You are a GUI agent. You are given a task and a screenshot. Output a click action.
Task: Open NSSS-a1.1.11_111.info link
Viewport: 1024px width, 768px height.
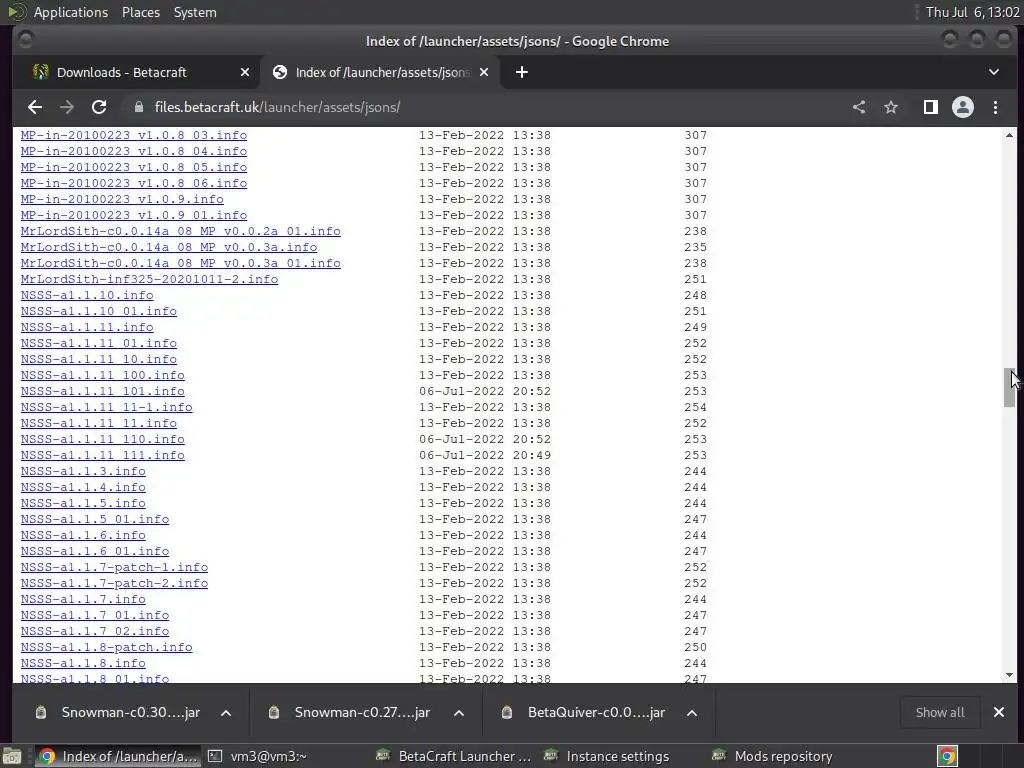(x=103, y=455)
